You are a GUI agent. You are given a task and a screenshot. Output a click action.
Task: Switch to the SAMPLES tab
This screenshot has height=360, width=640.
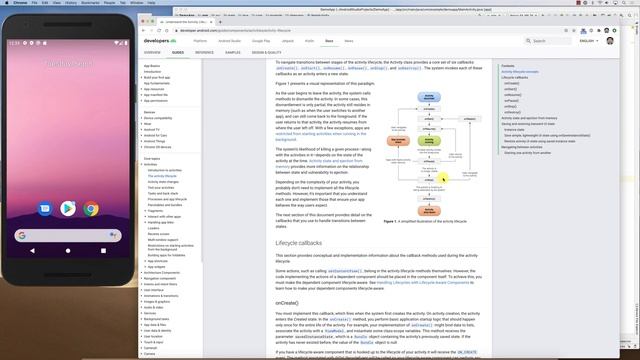(233, 53)
